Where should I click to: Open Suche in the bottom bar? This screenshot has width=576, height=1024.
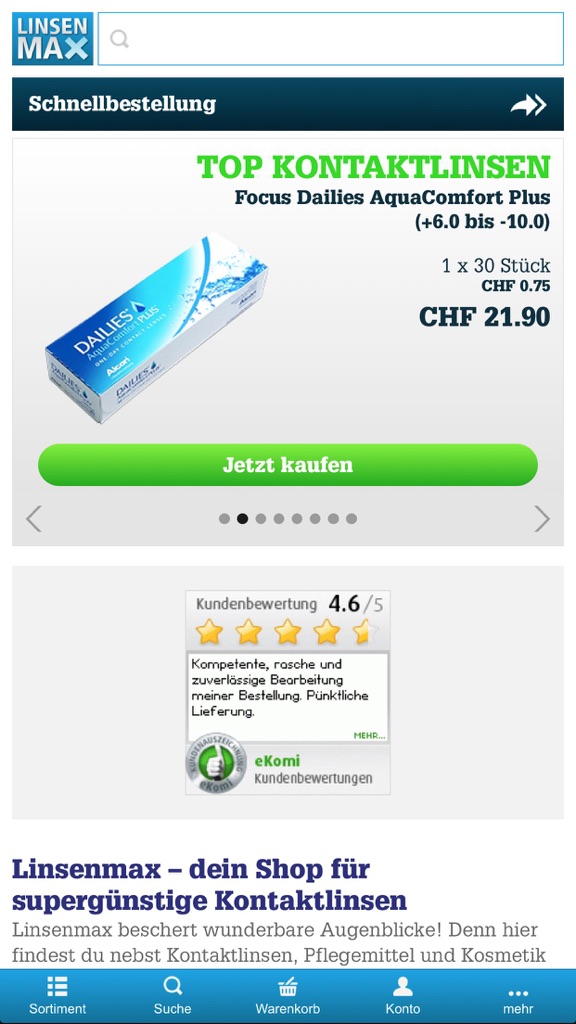pos(172,995)
